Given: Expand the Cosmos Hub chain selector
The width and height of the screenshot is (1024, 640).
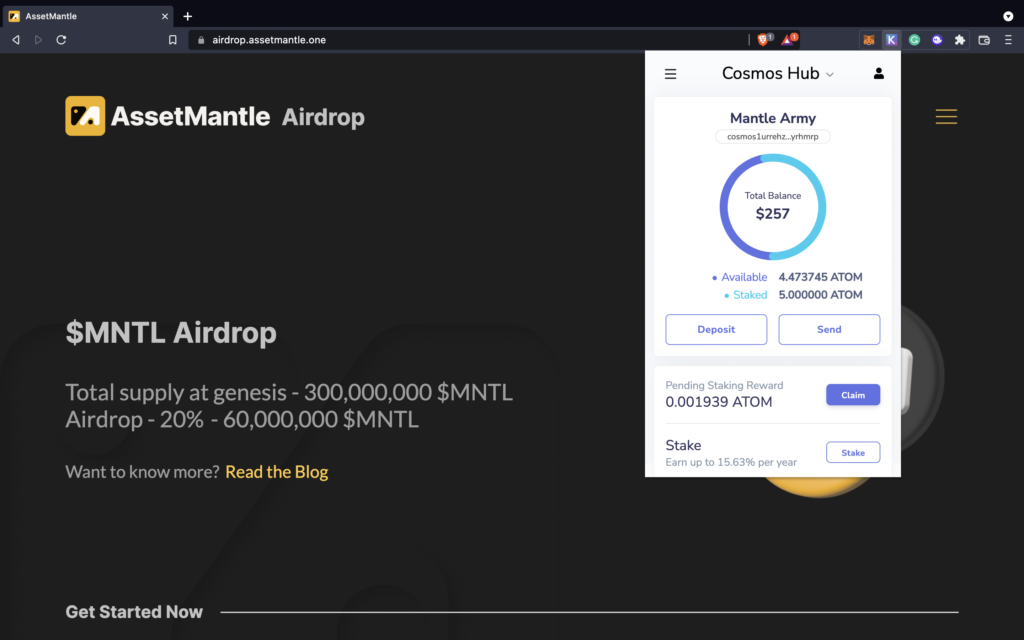Looking at the screenshot, I should coord(778,74).
